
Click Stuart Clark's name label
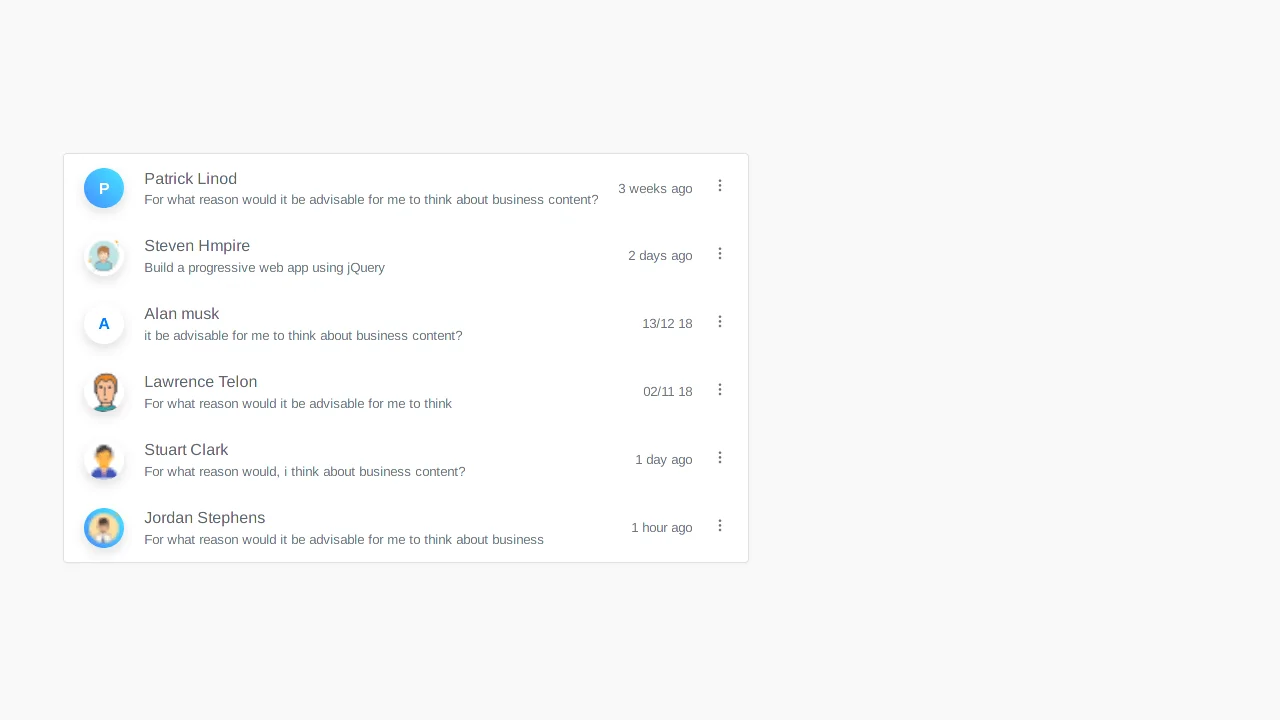coord(186,450)
